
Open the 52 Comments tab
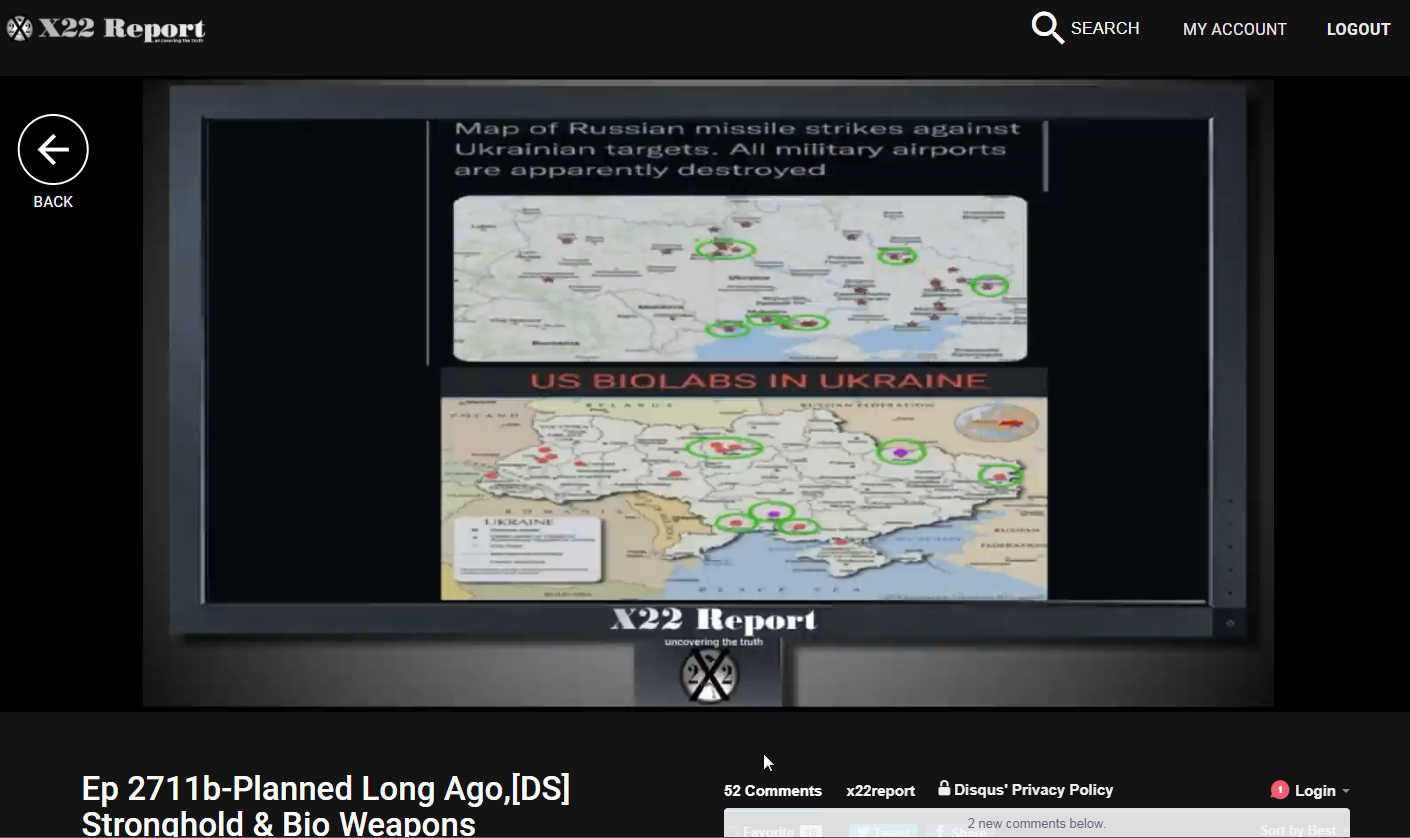click(773, 790)
